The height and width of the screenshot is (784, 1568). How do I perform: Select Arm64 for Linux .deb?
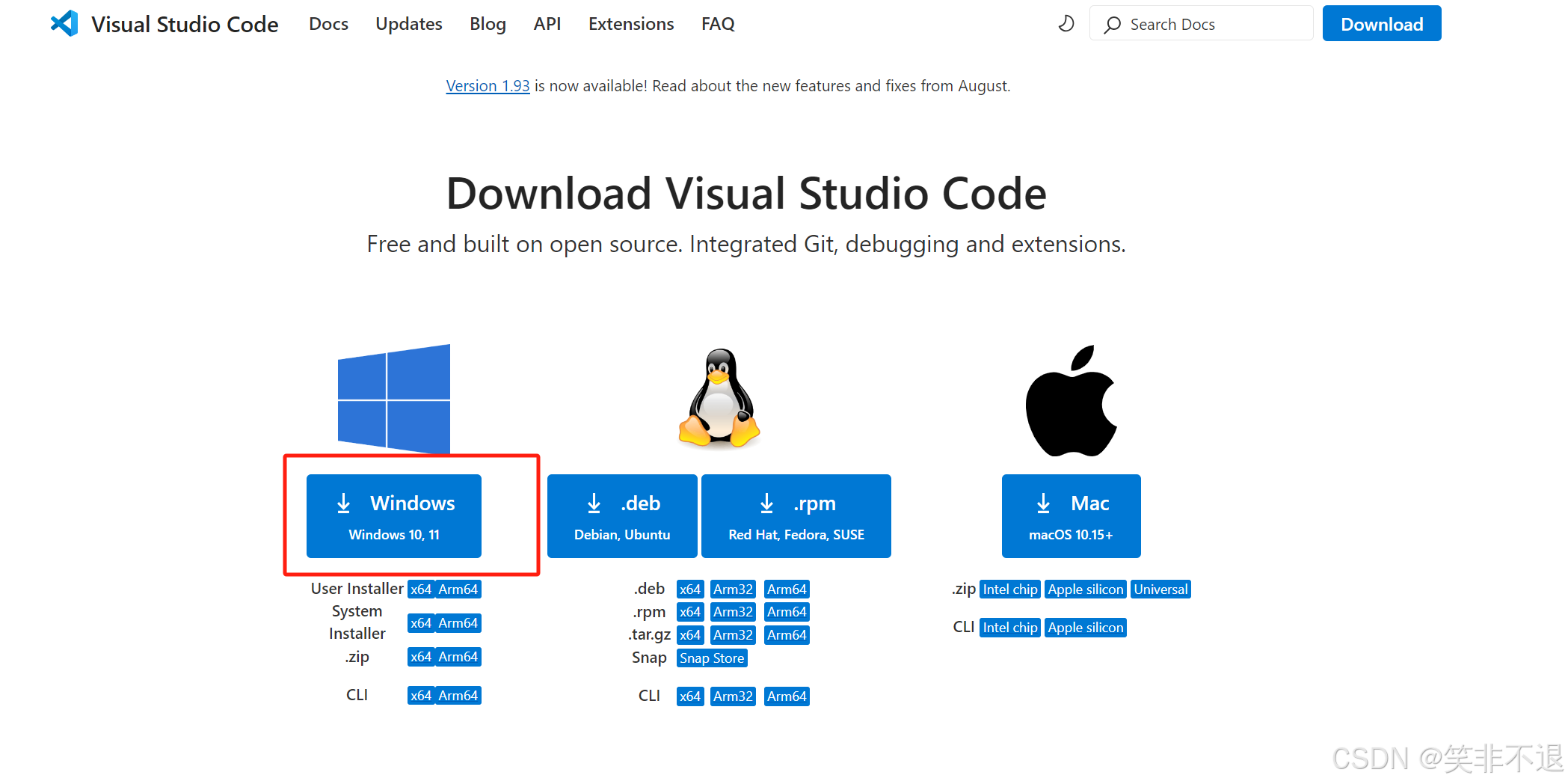pyautogui.click(x=787, y=589)
